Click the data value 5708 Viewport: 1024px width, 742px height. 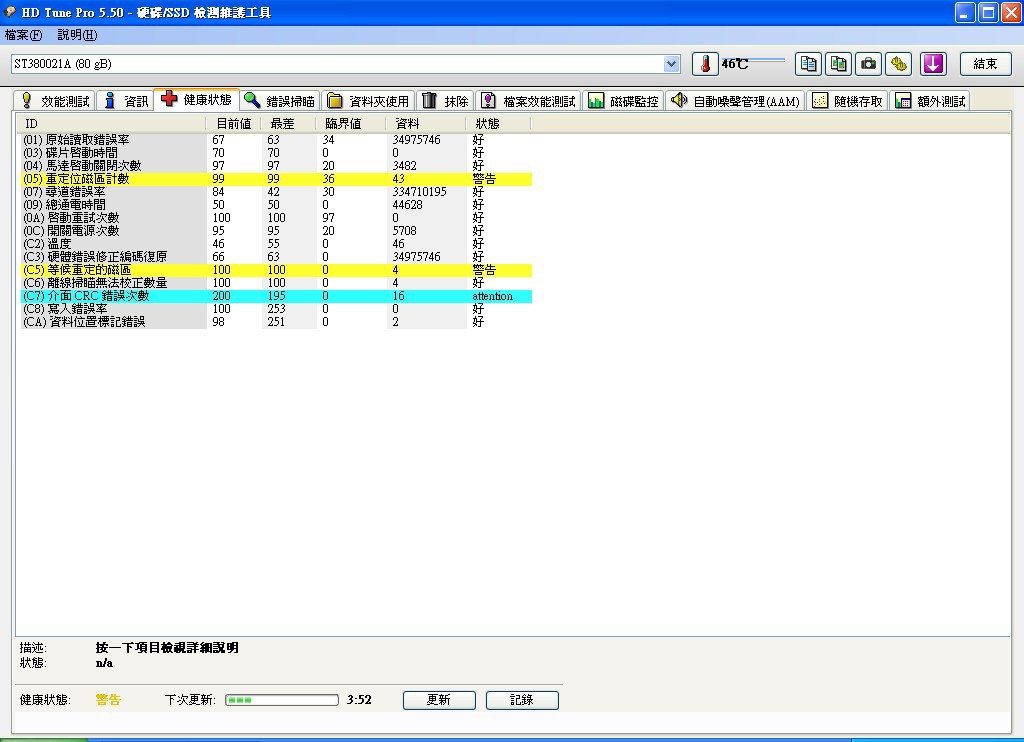pyautogui.click(x=404, y=231)
